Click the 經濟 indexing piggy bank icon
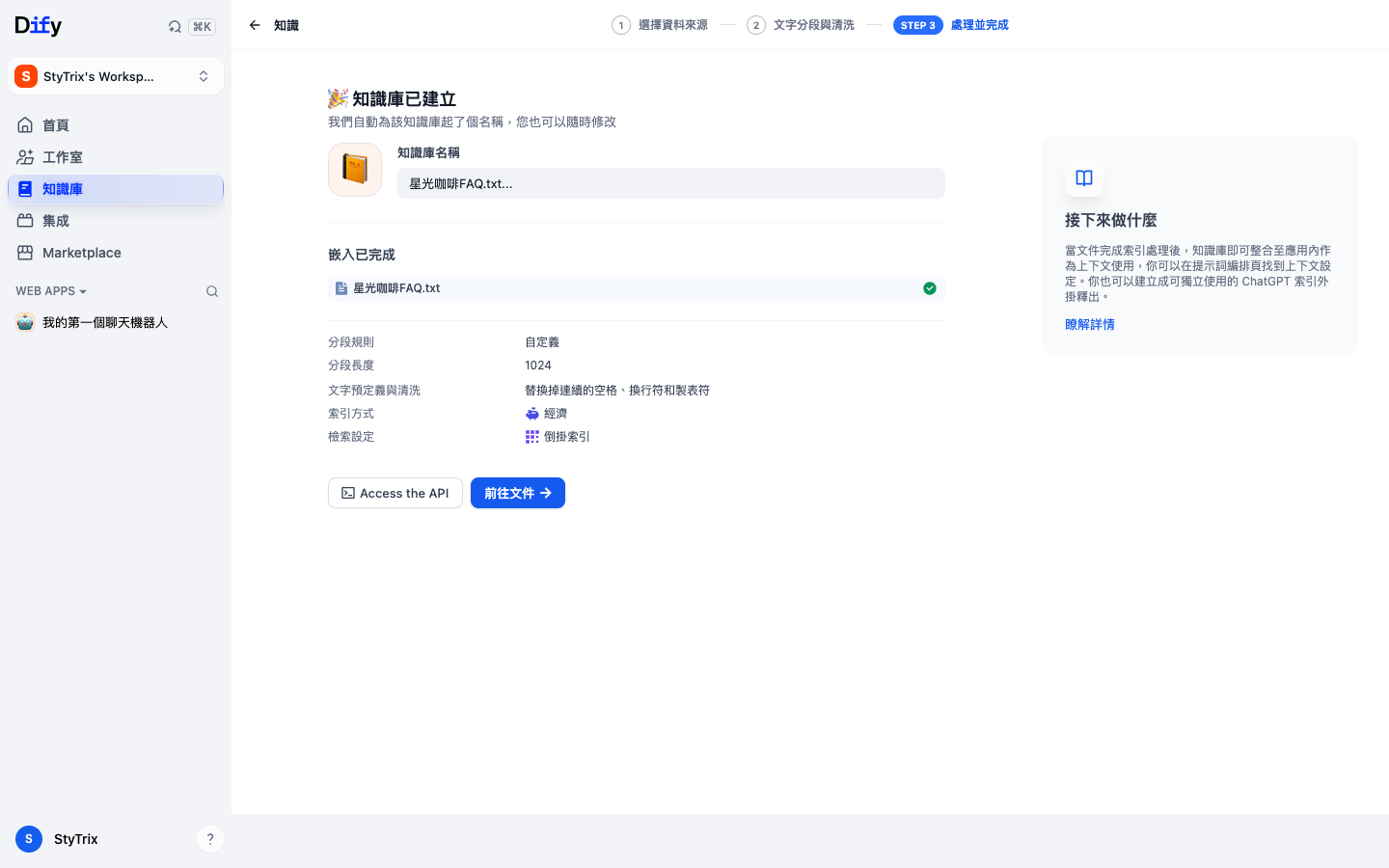Screen dimensions: 1389x868 (x=532, y=414)
